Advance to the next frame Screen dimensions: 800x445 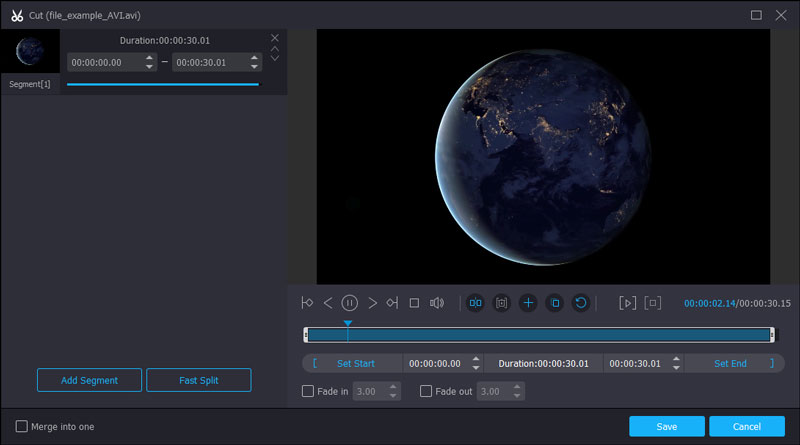click(x=372, y=302)
